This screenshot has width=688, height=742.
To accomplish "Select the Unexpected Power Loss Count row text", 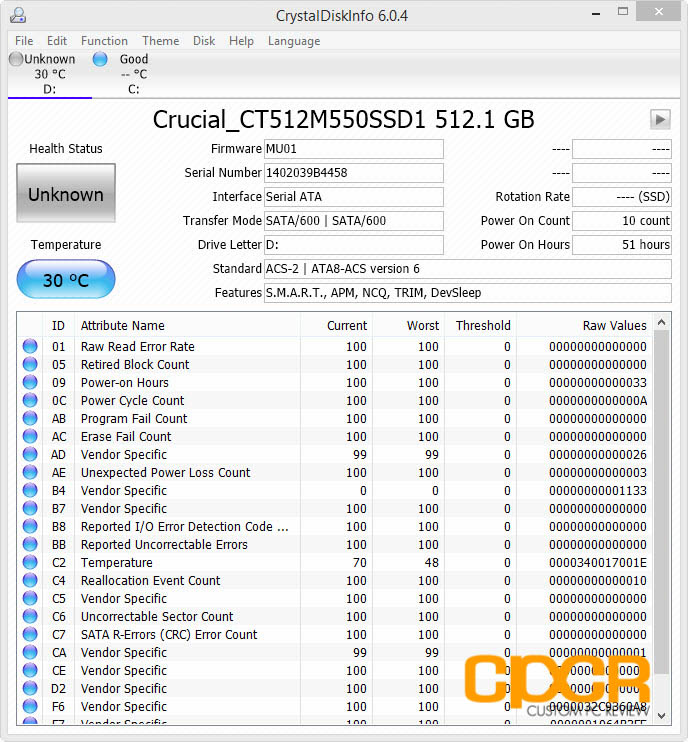I will tap(165, 472).
